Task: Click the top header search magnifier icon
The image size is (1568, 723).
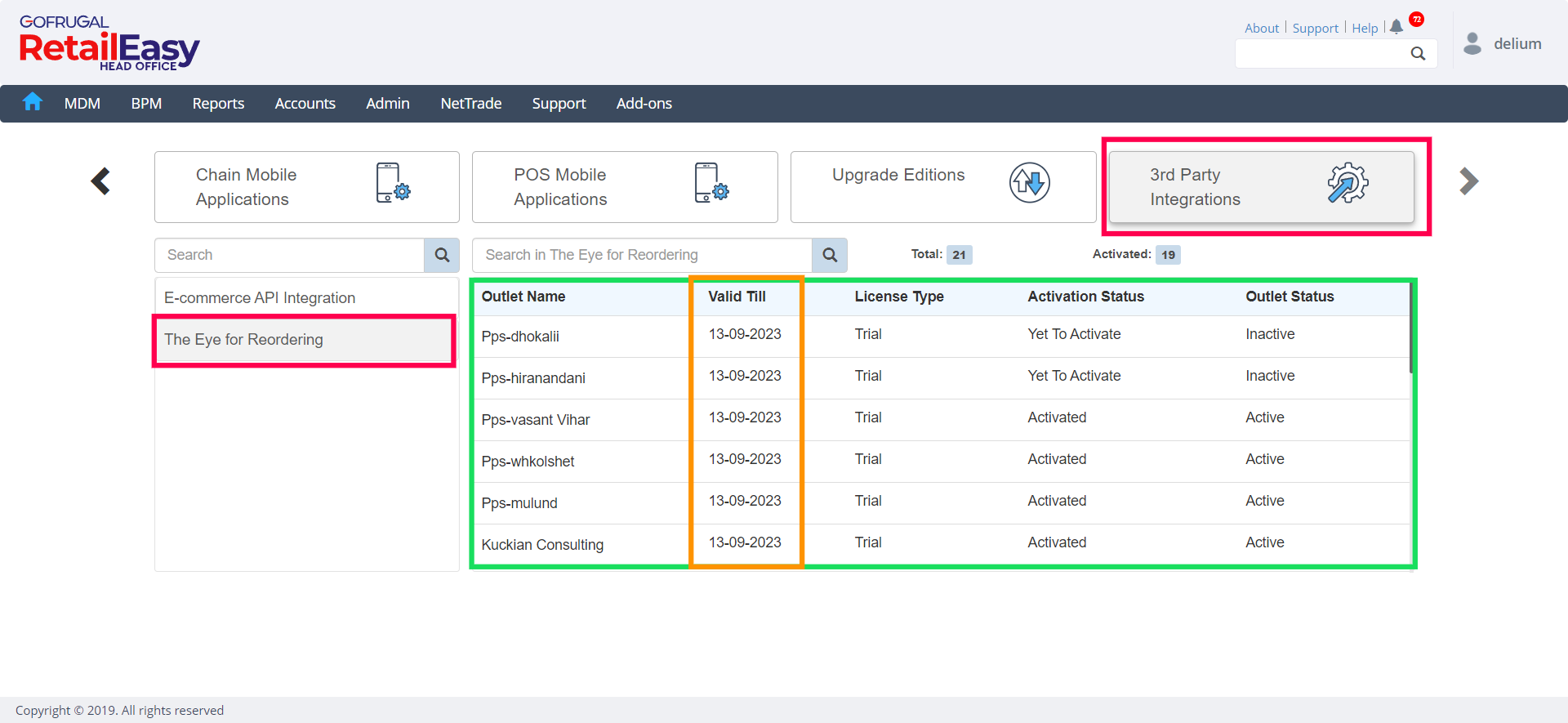Action: 1418,54
